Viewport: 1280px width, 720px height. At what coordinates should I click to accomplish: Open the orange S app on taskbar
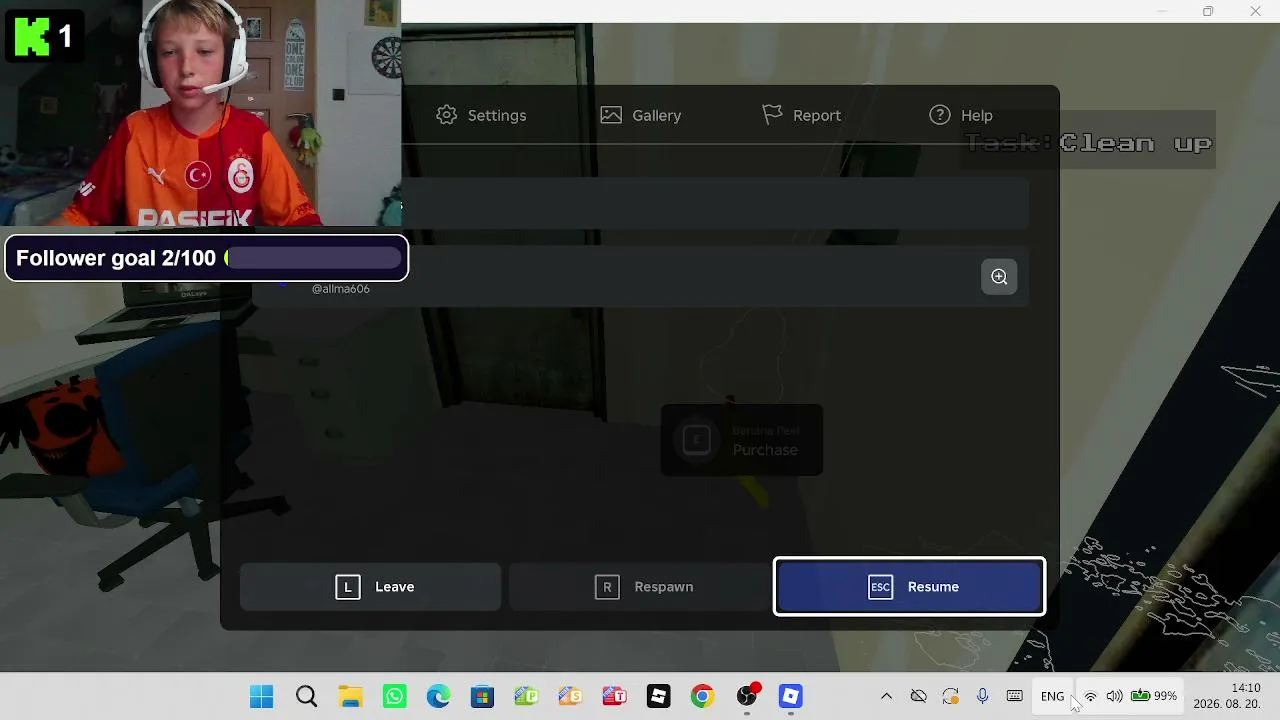[x=570, y=696]
